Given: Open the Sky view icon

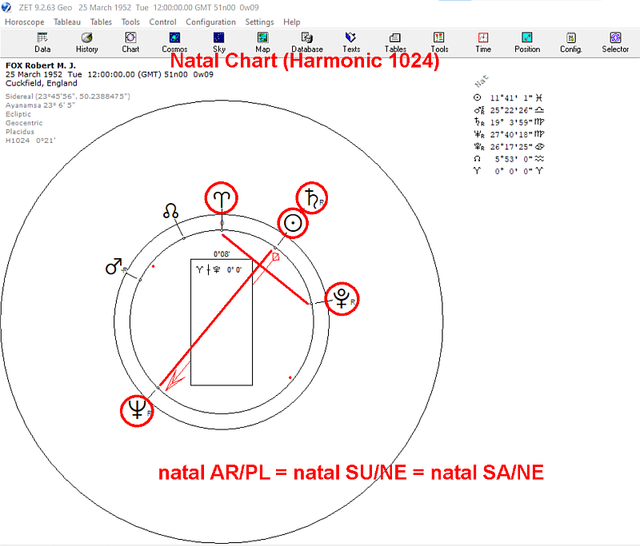Looking at the screenshot, I should click(x=219, y=42).
